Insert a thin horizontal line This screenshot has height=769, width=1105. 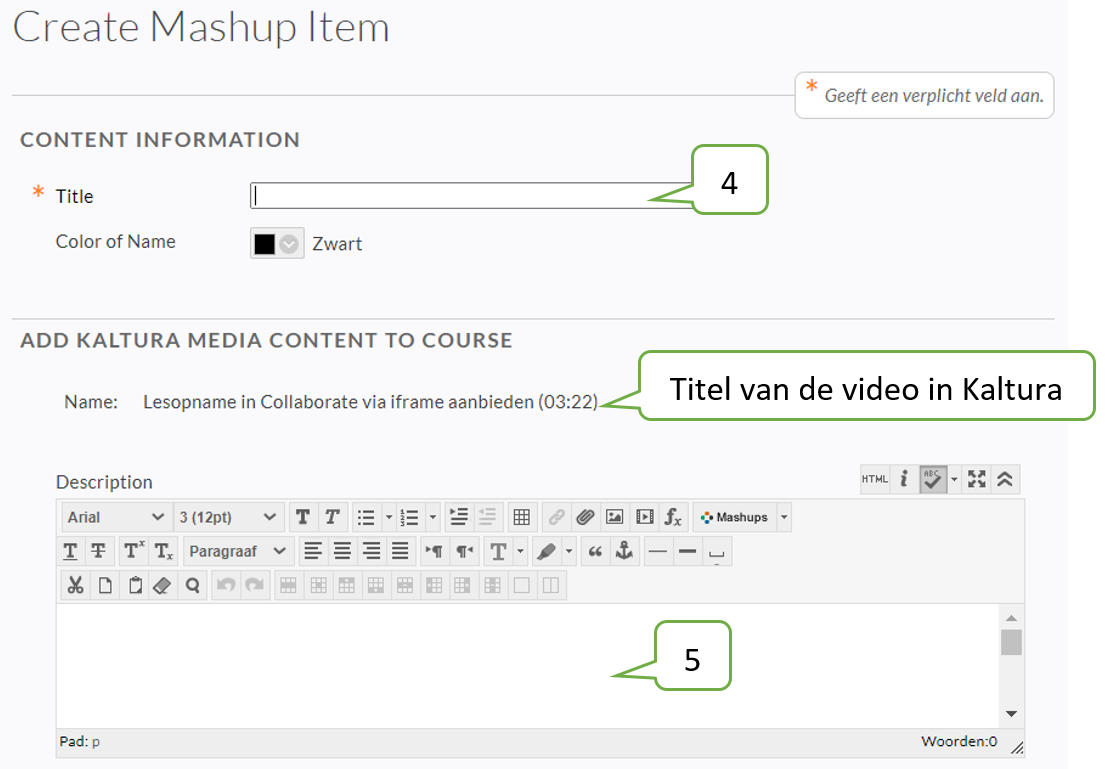658,551
